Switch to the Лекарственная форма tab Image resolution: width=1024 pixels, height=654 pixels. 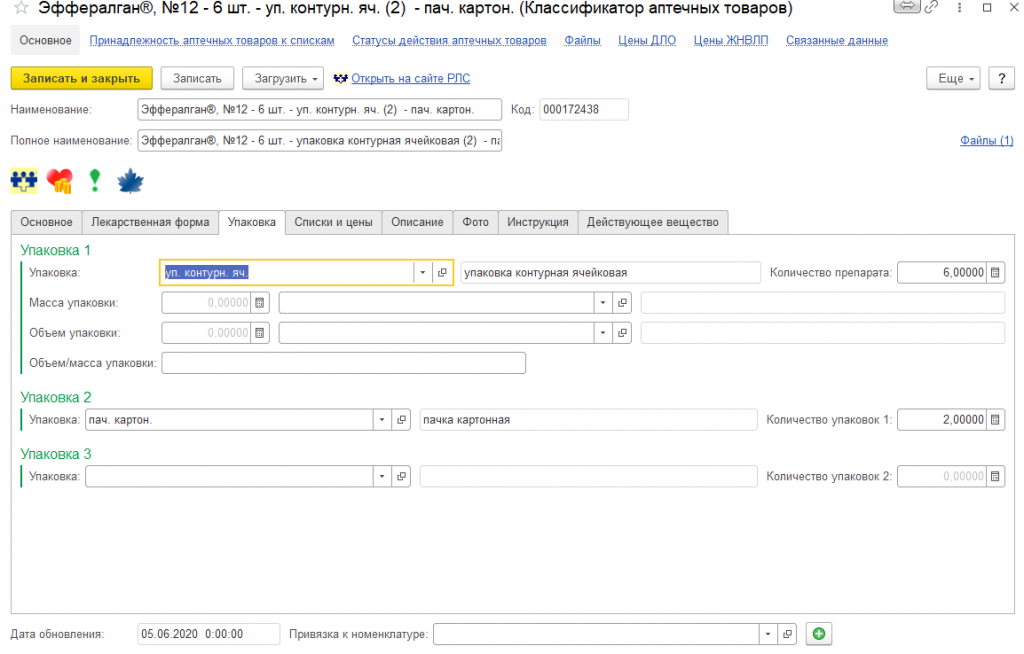(150, 222)
